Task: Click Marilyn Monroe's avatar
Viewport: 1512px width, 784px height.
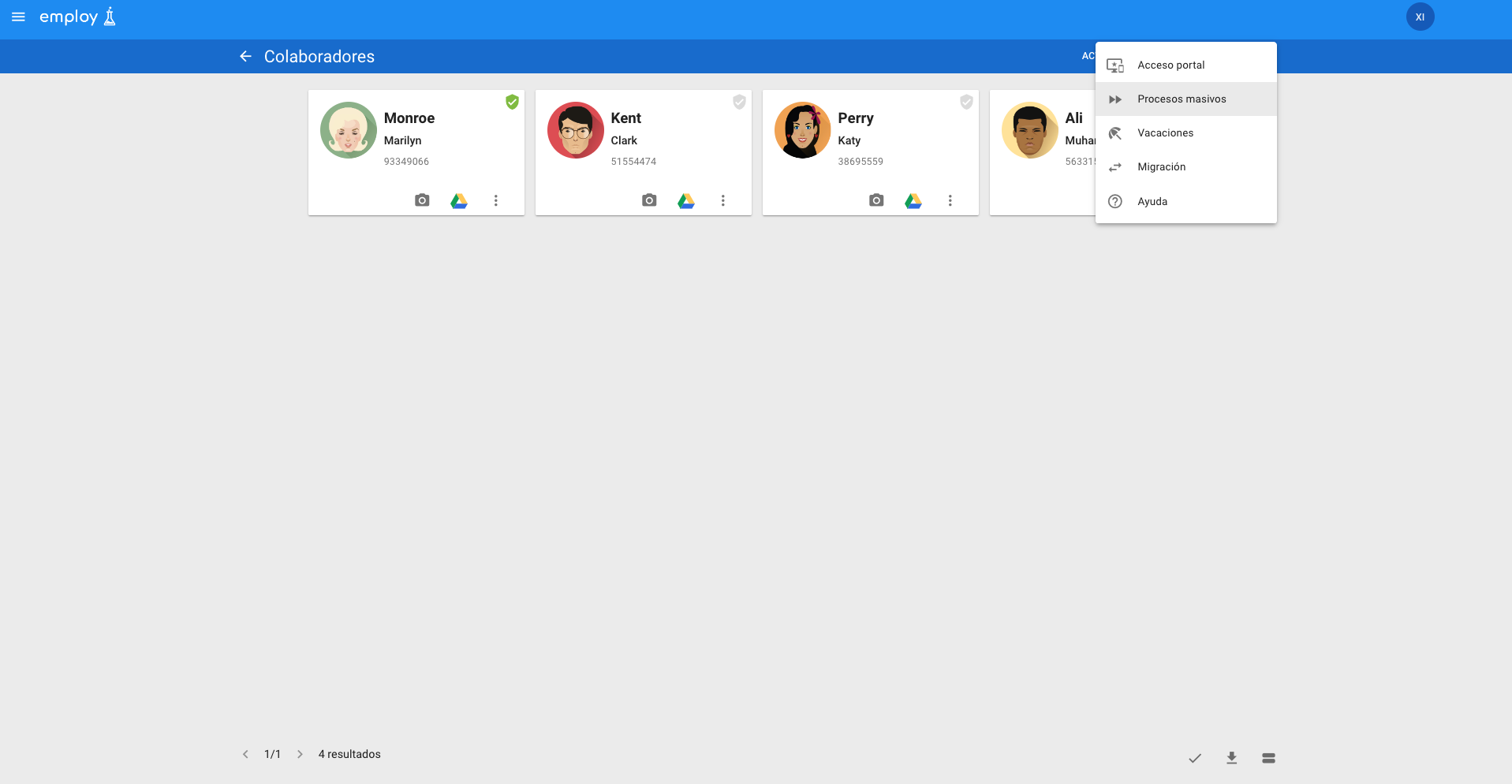Action: [349, 130]
